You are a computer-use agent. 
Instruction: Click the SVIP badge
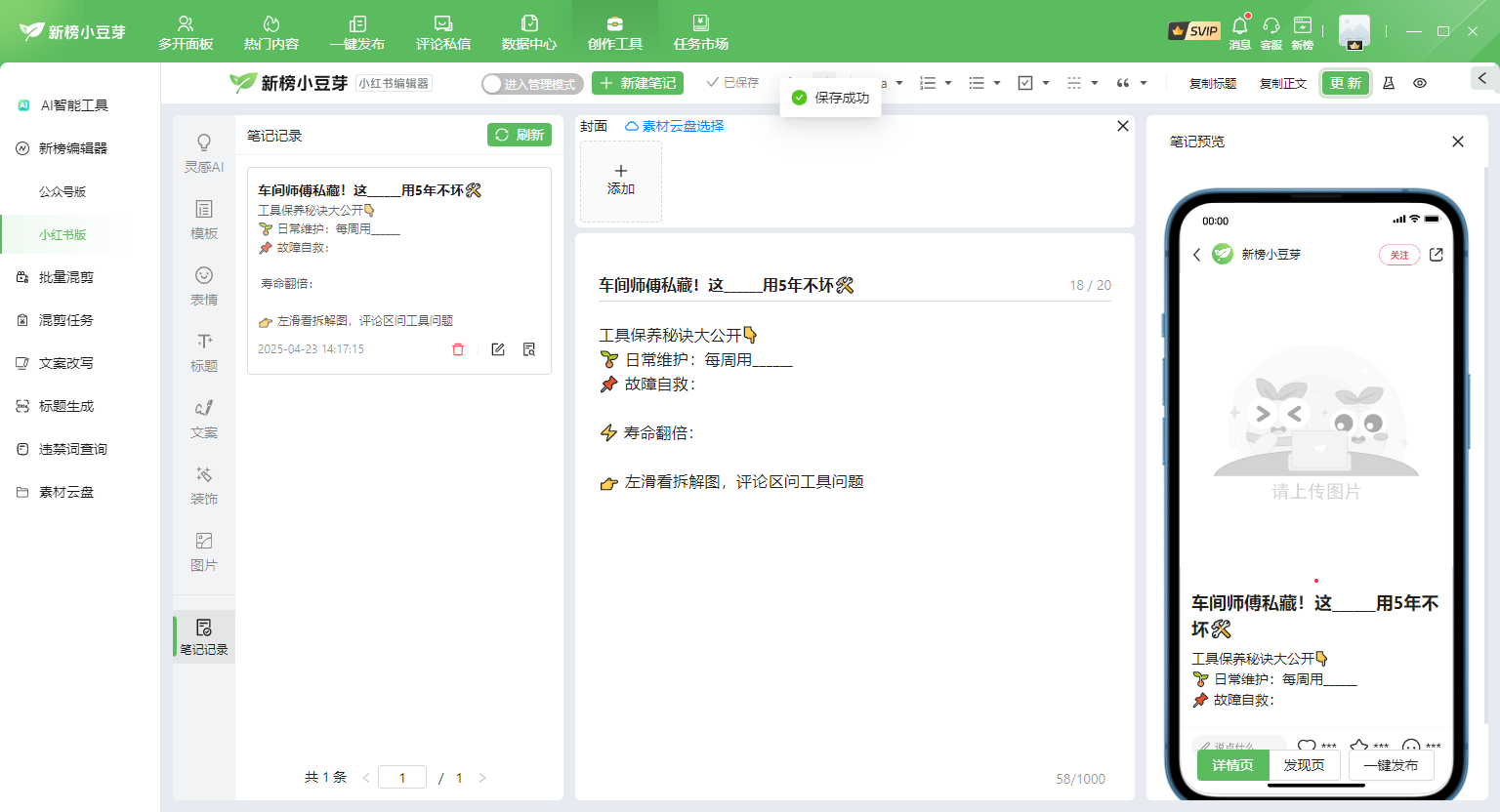pyautogui.click(x=1194, y=31)
